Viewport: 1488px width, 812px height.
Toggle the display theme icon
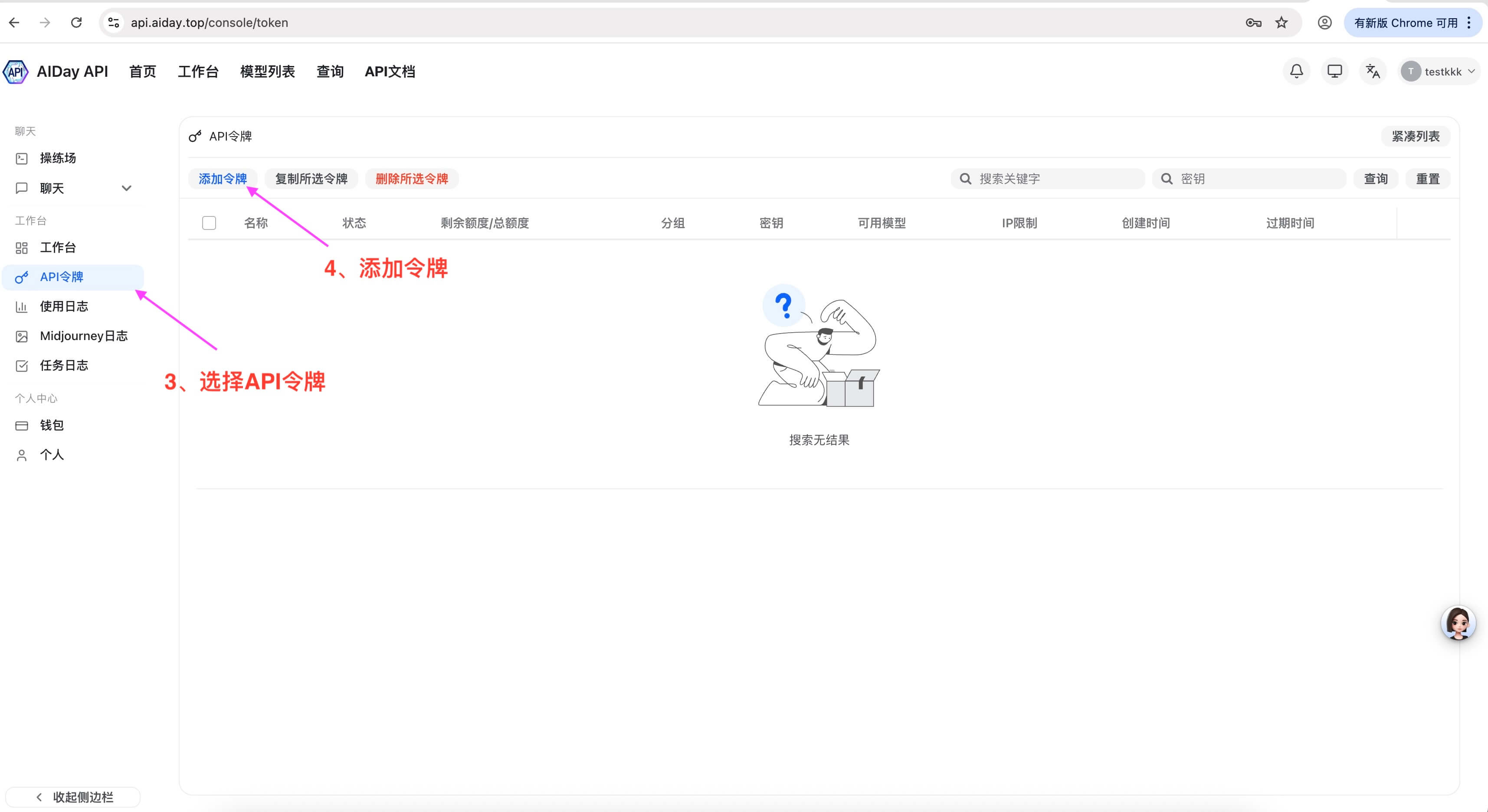pyautogui.click(x=1334, y=71)
